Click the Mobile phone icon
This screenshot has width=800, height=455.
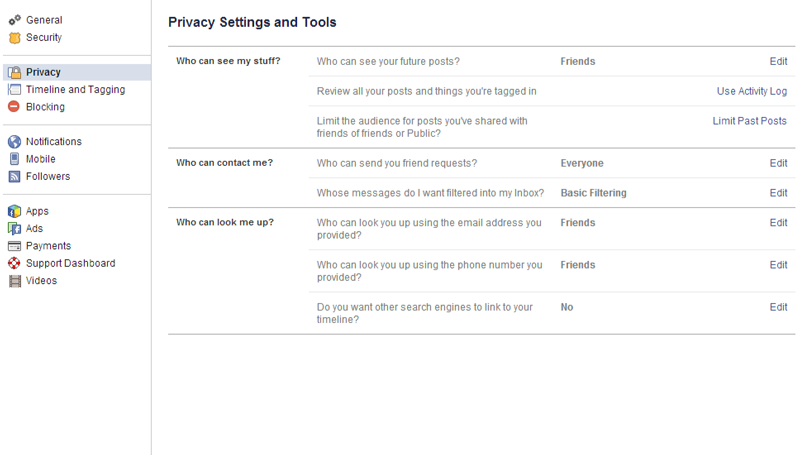[x=14, y=159]
